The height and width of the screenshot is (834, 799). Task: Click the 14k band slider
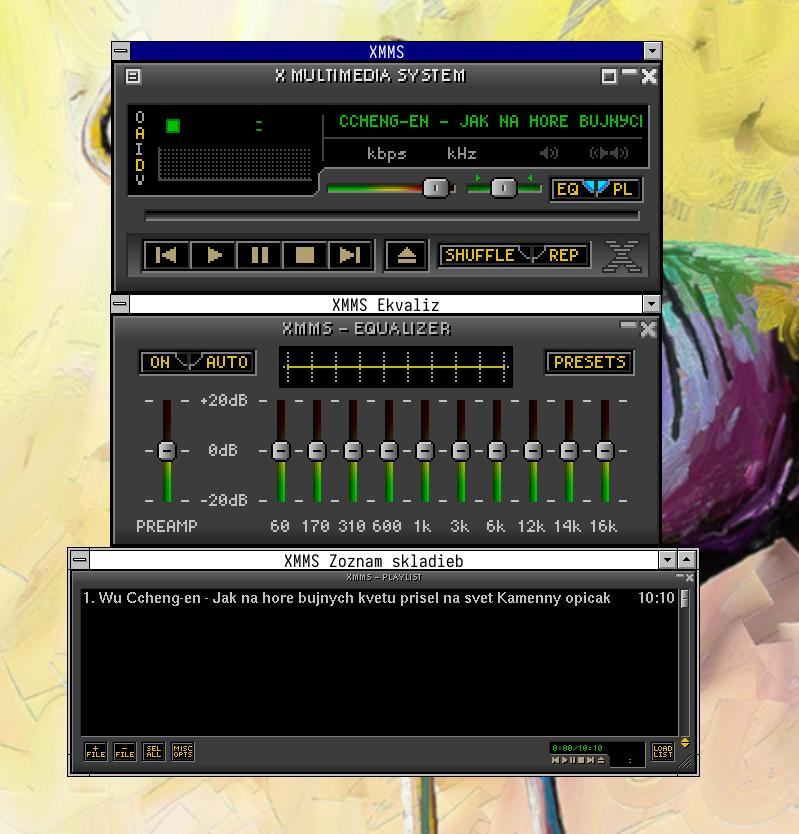coord(569,451)
